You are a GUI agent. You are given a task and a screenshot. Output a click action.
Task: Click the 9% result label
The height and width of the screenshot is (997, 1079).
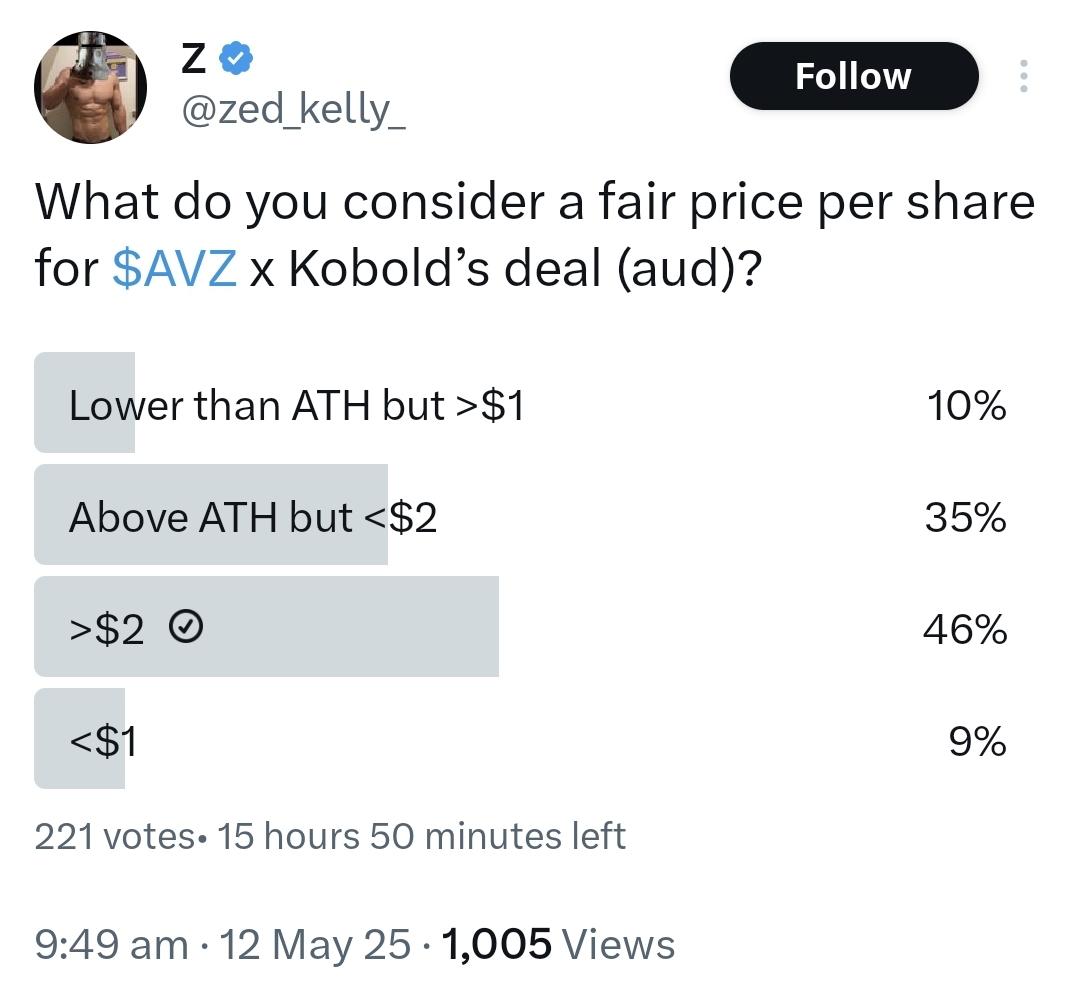point(978,741)
